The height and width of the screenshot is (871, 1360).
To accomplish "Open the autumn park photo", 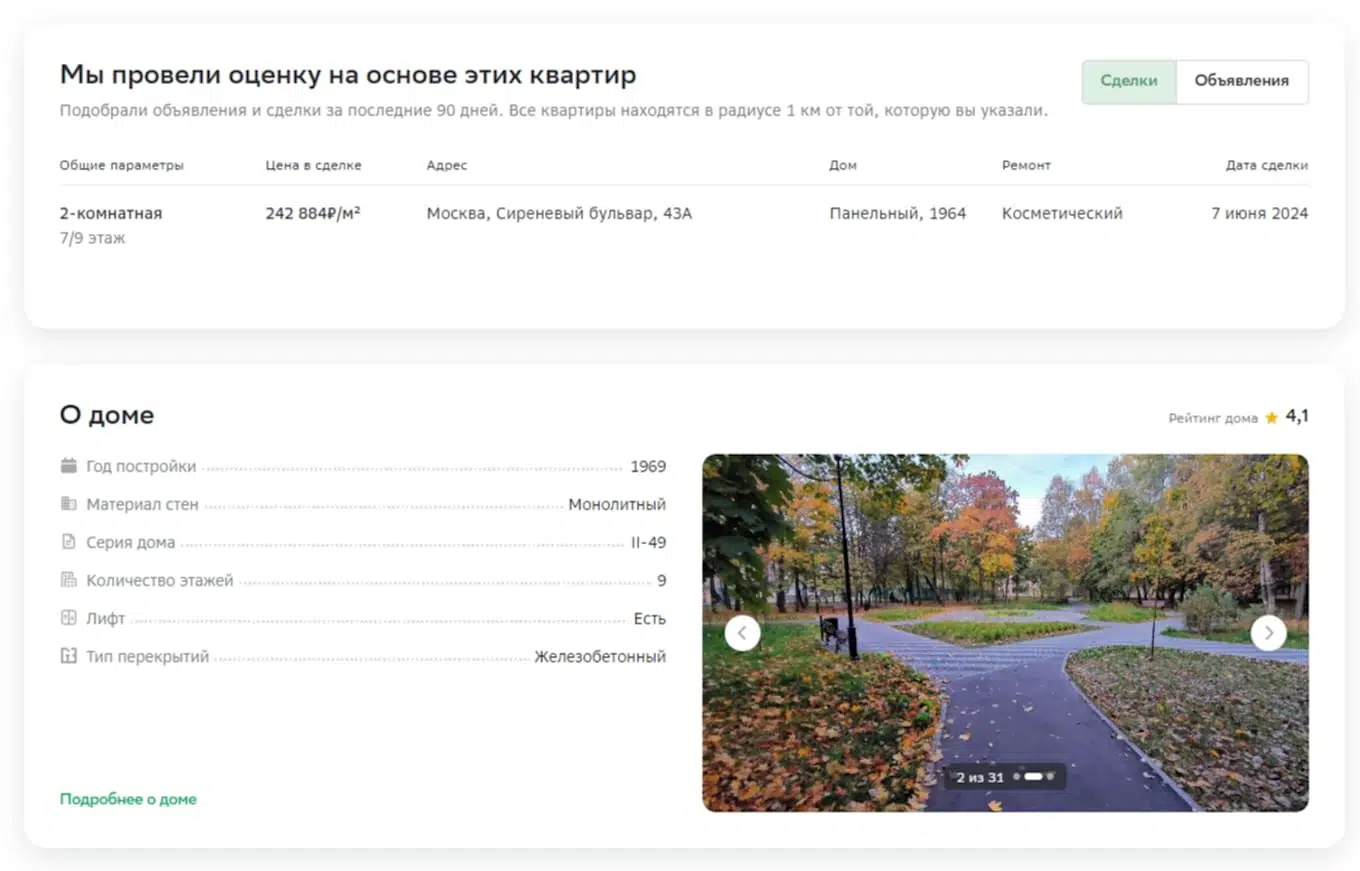I will [x=1005, y=633].
